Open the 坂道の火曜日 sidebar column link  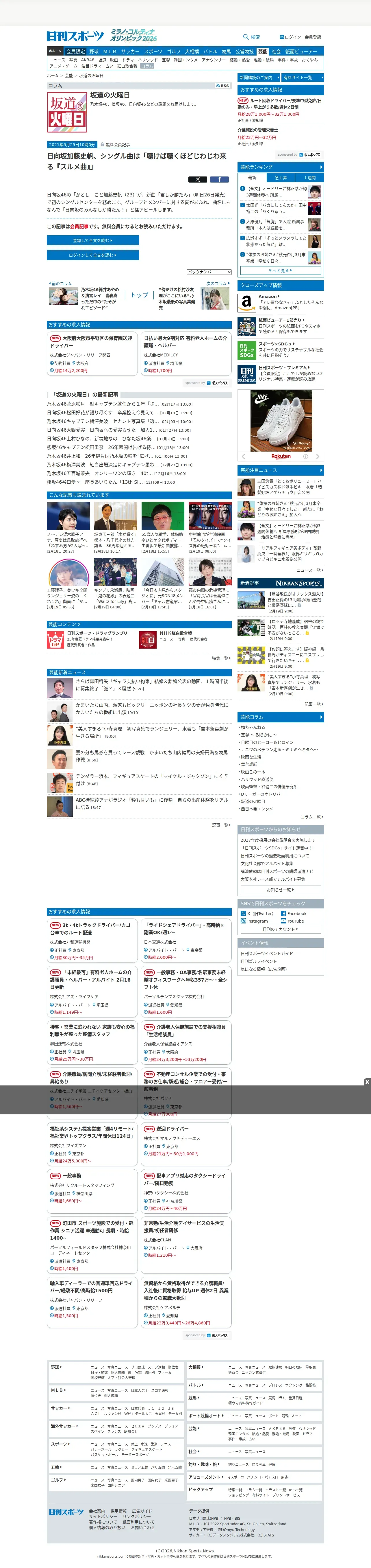(x=253, y=801)
